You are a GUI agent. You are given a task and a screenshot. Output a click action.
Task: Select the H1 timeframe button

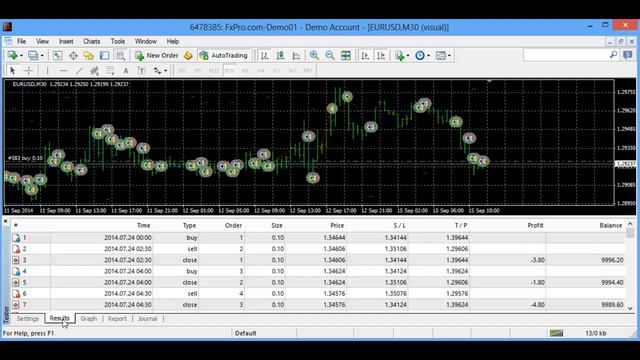point(245,71)
